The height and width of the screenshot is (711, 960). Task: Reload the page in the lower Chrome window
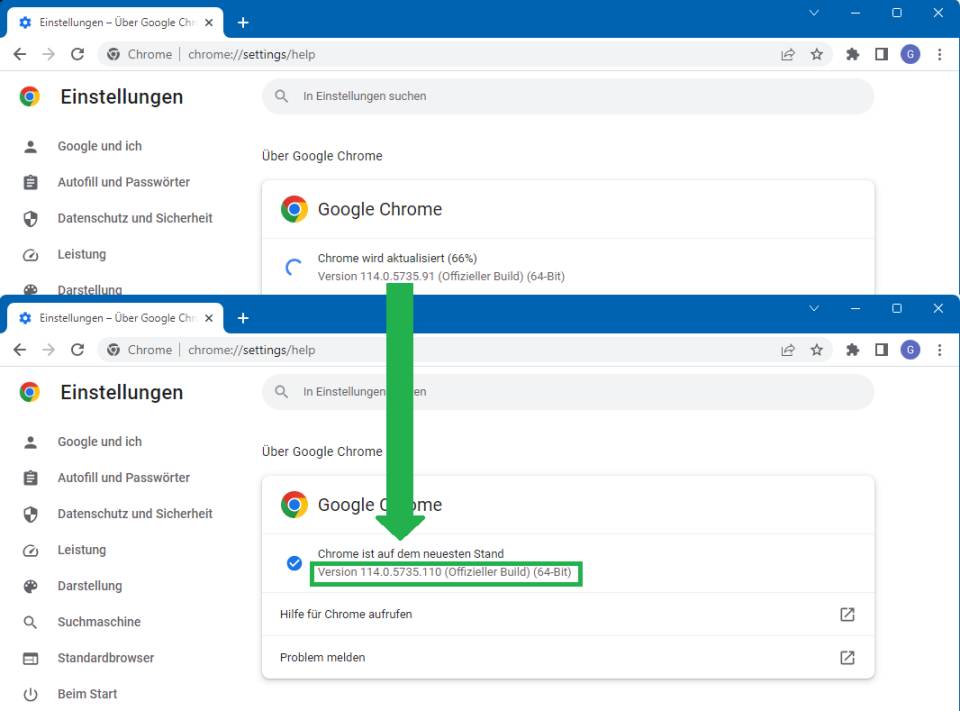pyautogui.click(x=77, y=350)
